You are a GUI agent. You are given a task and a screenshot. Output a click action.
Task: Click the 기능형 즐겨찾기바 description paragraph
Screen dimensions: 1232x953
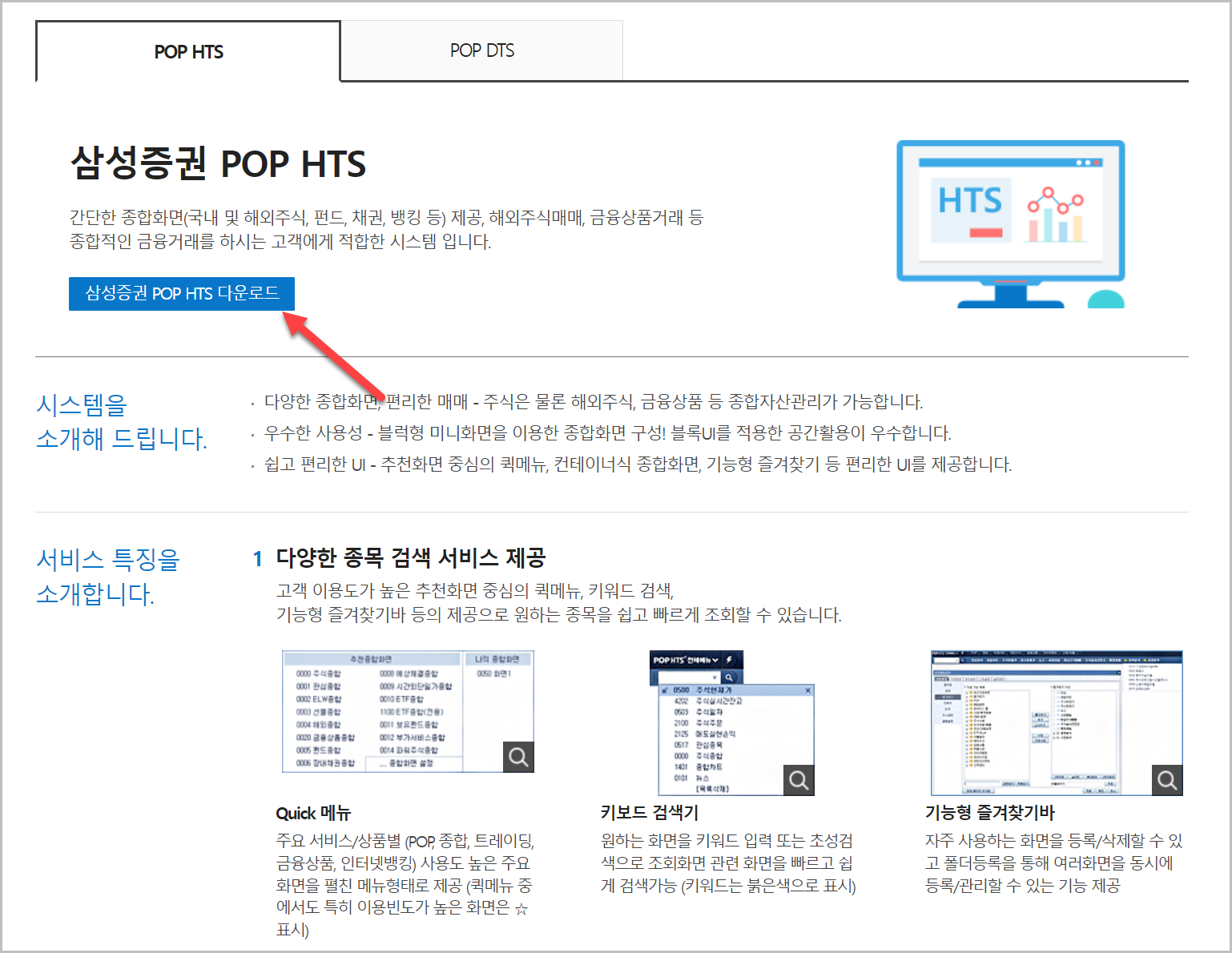(1054, 863)
